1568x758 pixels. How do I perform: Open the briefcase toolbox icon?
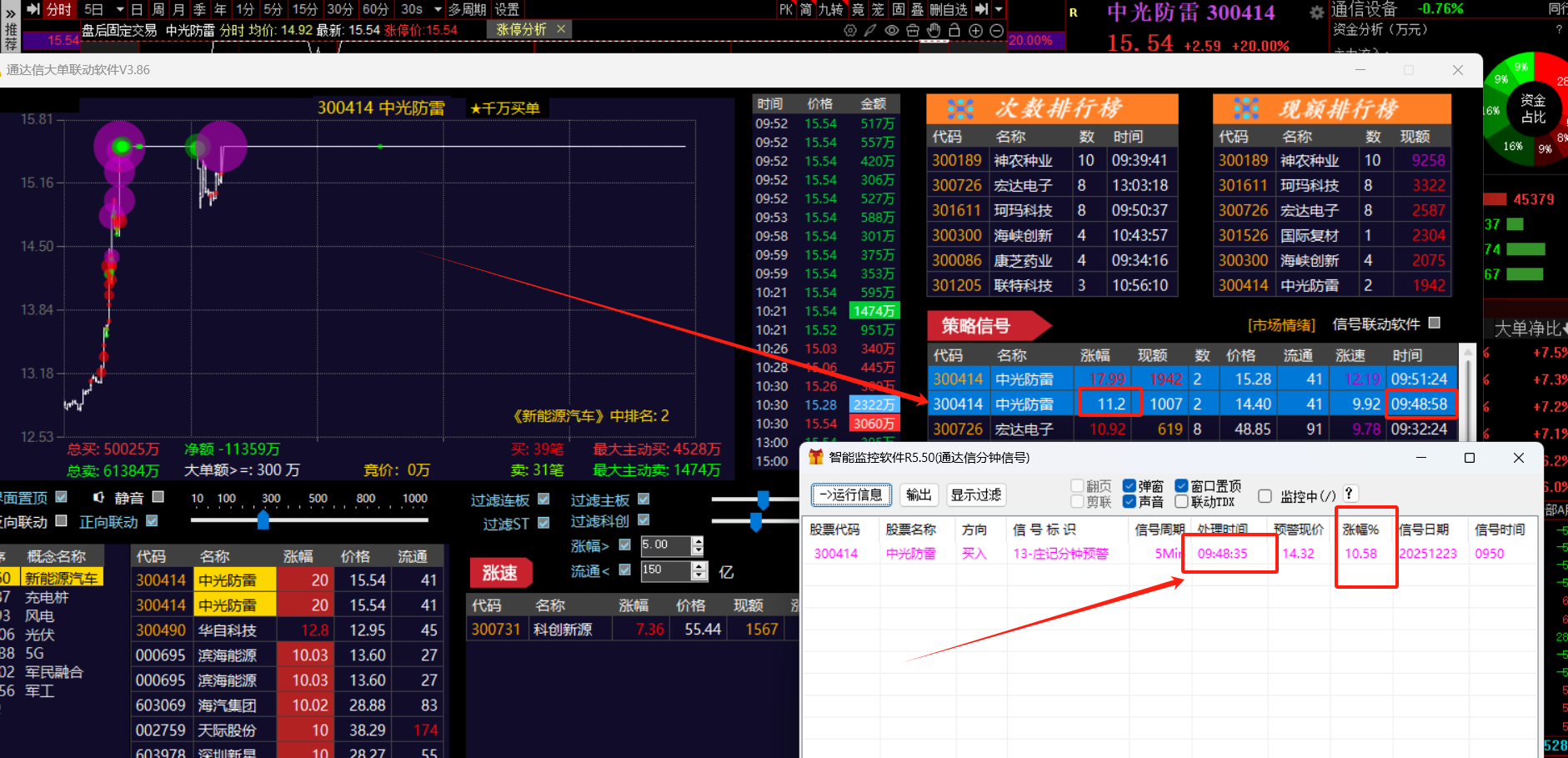point(913,31)
